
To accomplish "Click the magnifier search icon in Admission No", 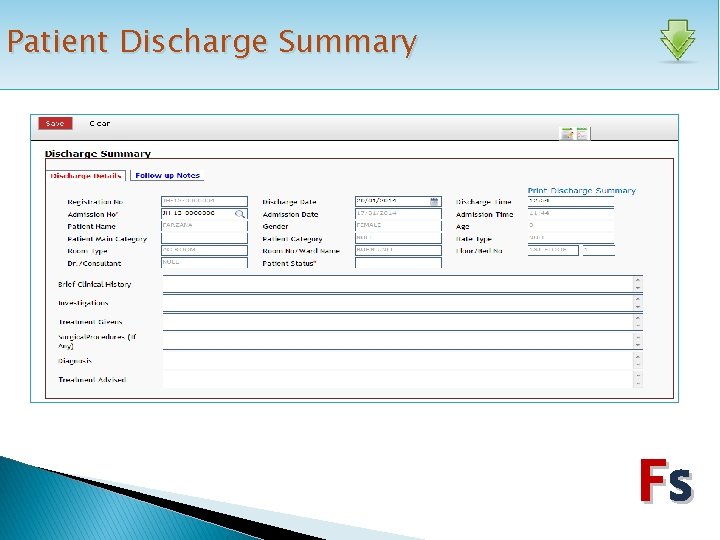I will [x=240, y=214].
